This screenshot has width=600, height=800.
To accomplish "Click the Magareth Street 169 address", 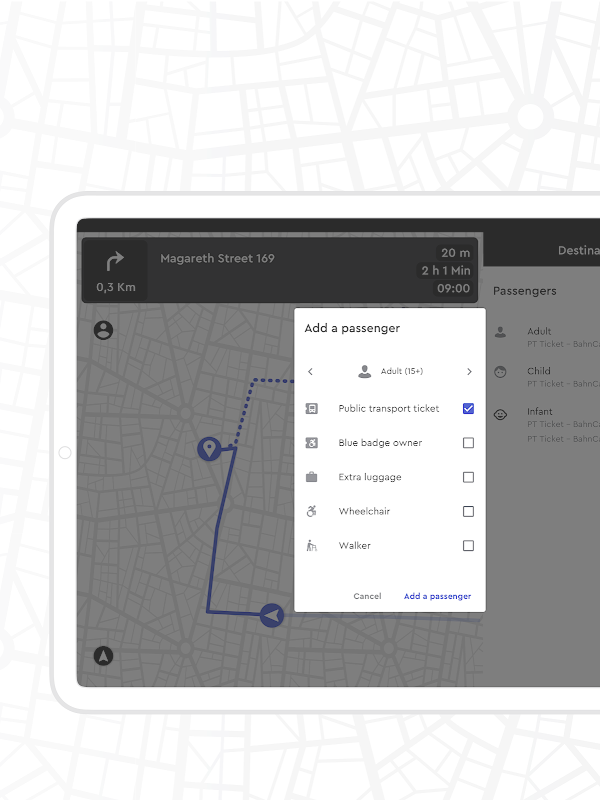I will click(x=217, y=258).
